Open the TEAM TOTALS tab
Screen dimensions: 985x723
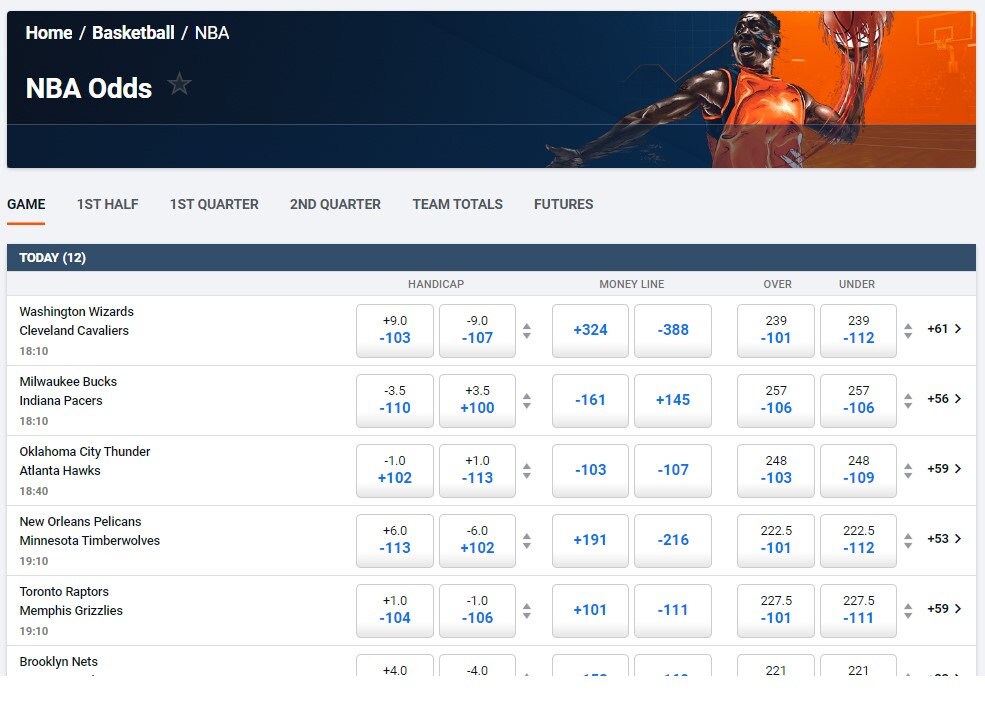coord(457,204)
